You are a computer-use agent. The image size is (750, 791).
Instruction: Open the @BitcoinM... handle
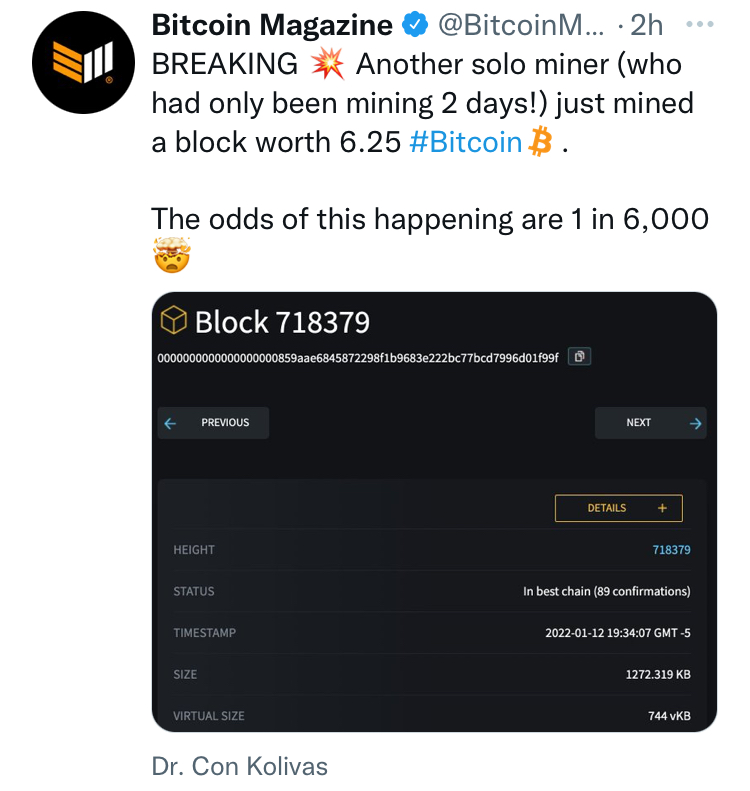pos(521,25)
